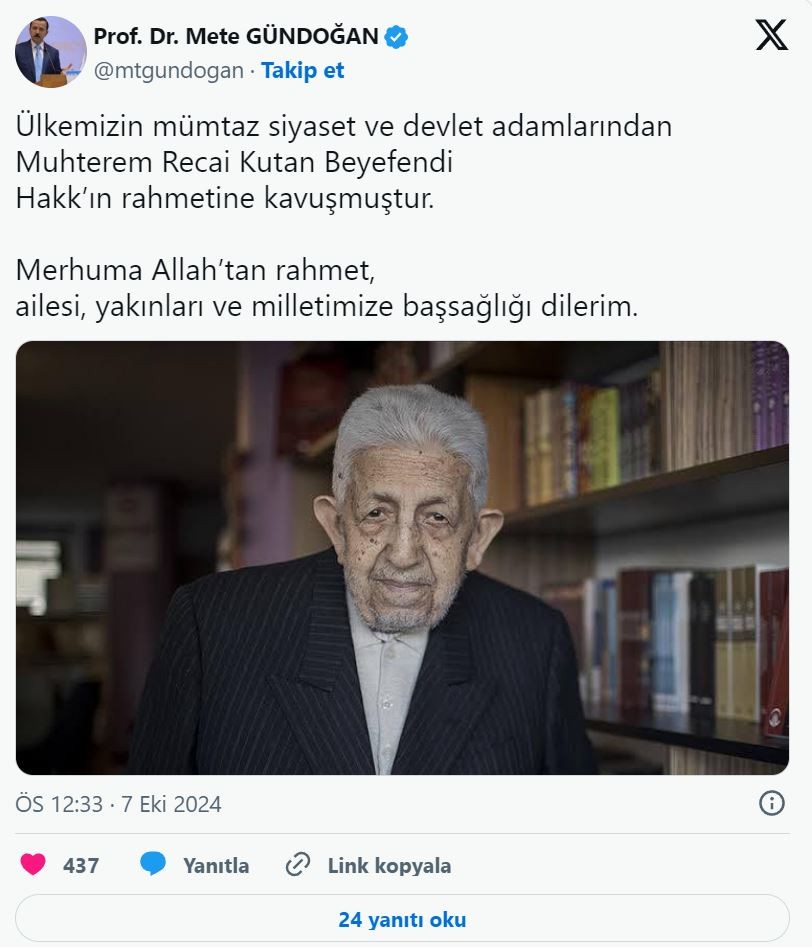Like the tweet with heart icon
Viewport: 812px width, 947px height.
pyautogui.click(x=33, y=864)
